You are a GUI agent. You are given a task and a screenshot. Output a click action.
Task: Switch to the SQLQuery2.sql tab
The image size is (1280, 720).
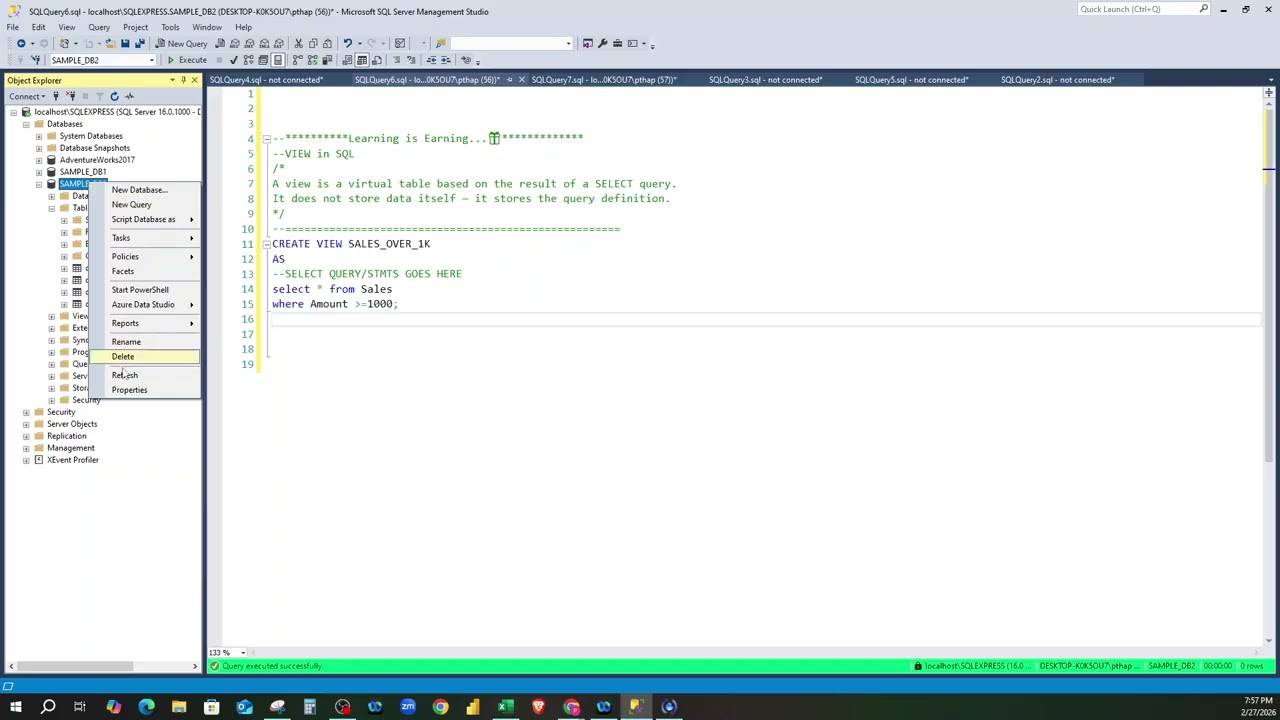point(1057,80)
